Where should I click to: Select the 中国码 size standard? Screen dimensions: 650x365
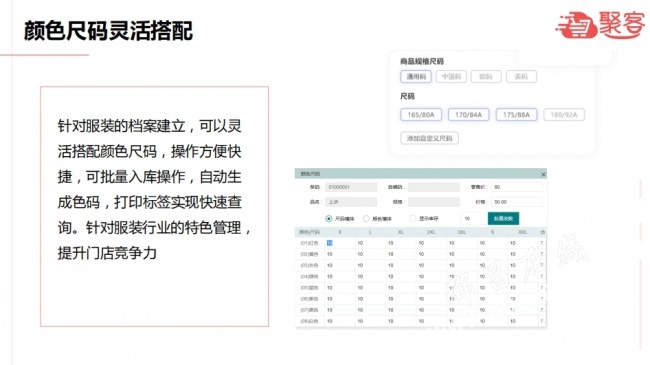(x=451, y=77)
